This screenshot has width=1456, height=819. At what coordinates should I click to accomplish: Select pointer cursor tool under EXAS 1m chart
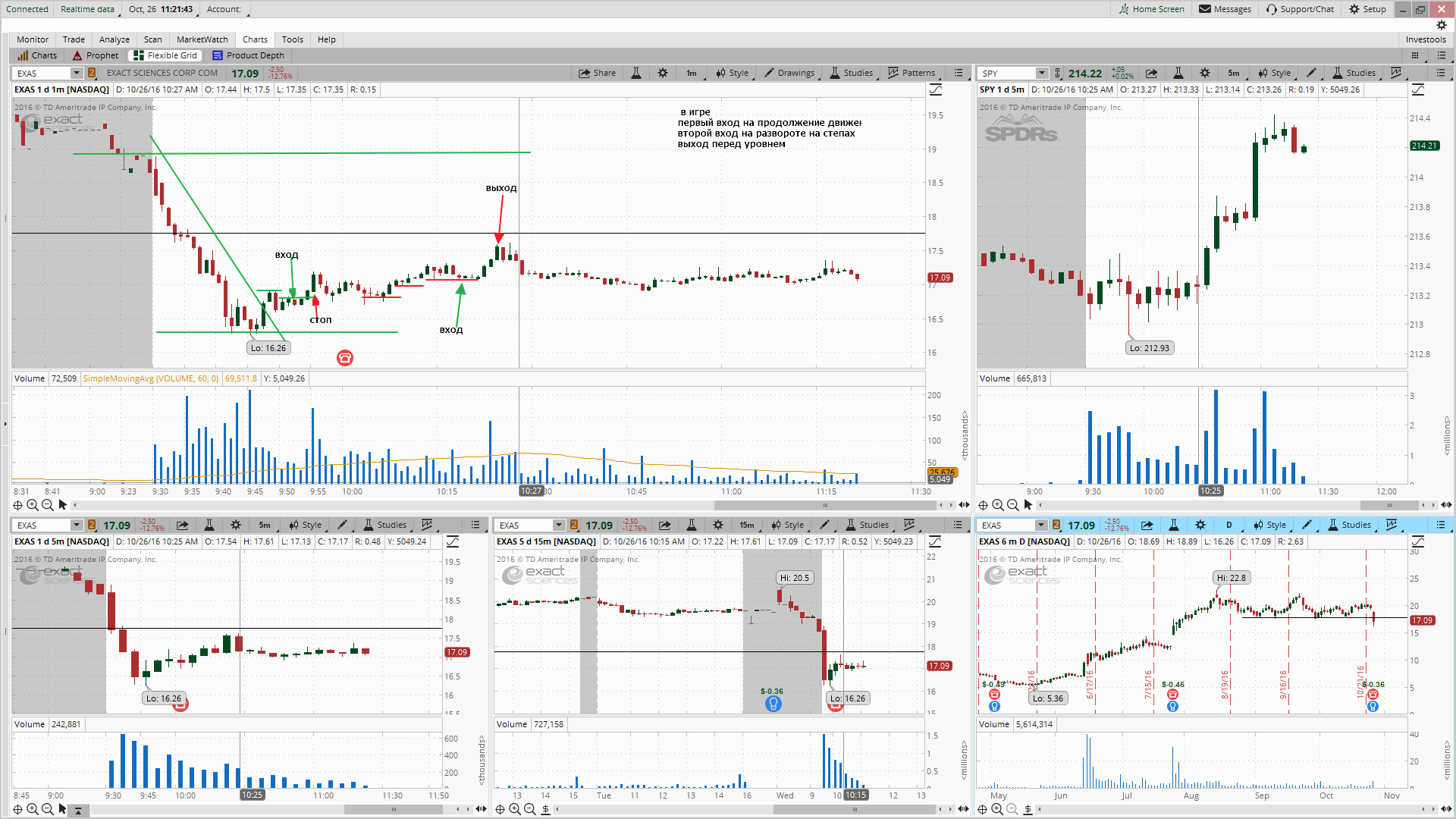click(x=63, y=505)
